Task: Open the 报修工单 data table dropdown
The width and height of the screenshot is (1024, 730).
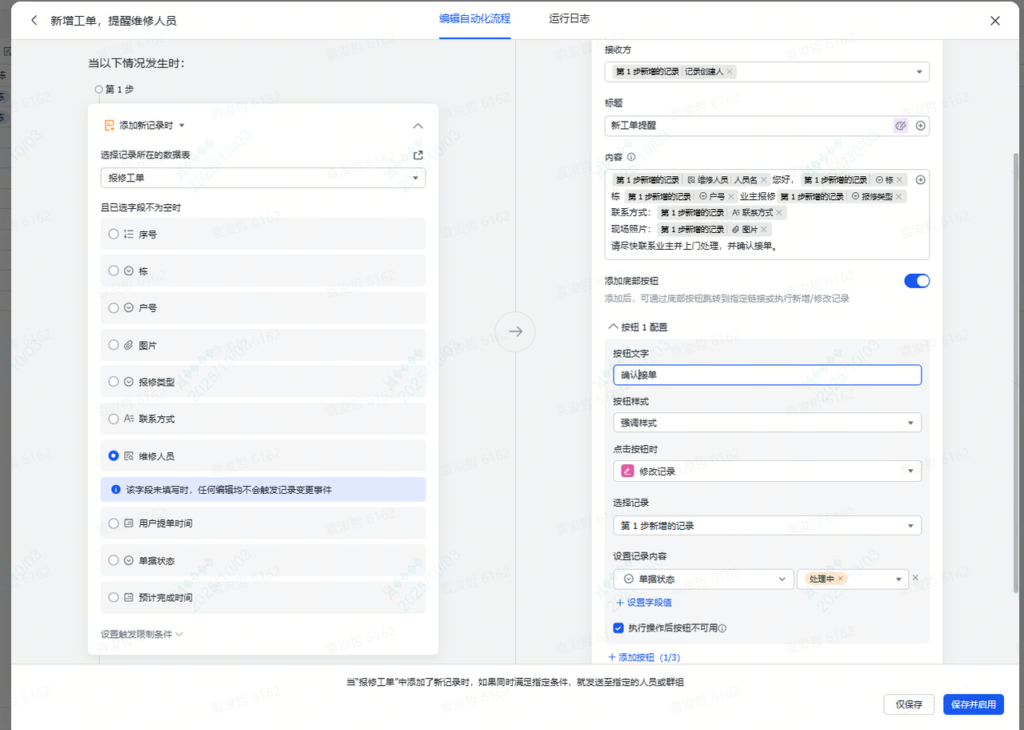Action: [x=262, y=178]
